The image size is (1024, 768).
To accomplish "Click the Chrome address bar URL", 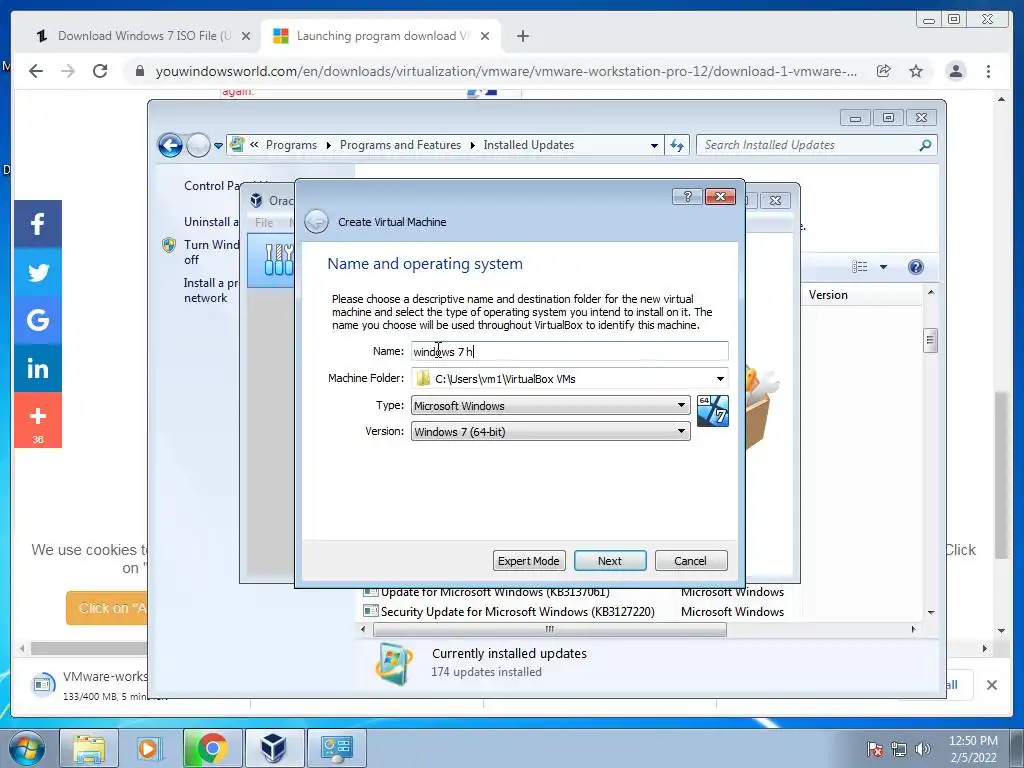I will click(x=506, y=71).
